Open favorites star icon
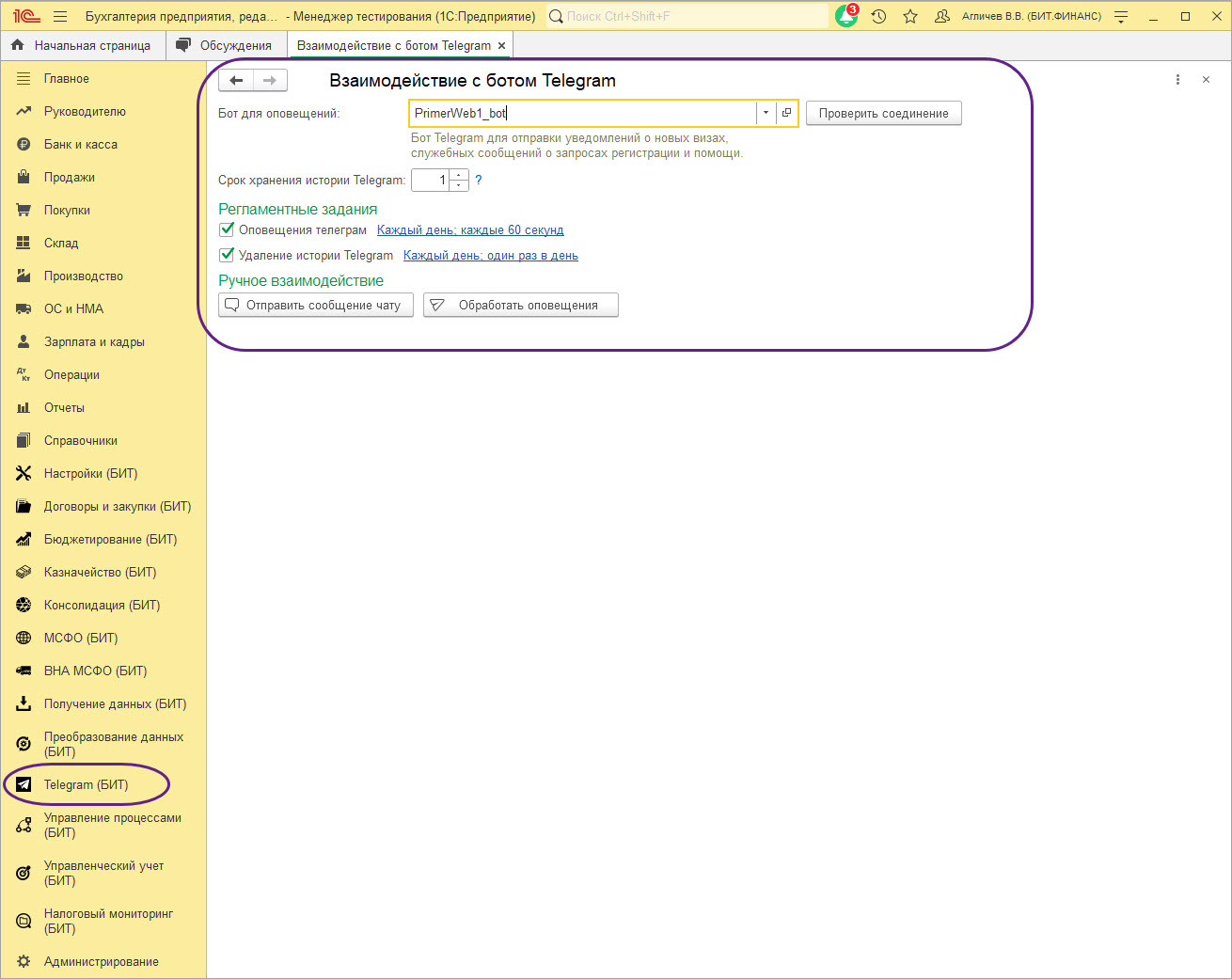 [909, 17]
